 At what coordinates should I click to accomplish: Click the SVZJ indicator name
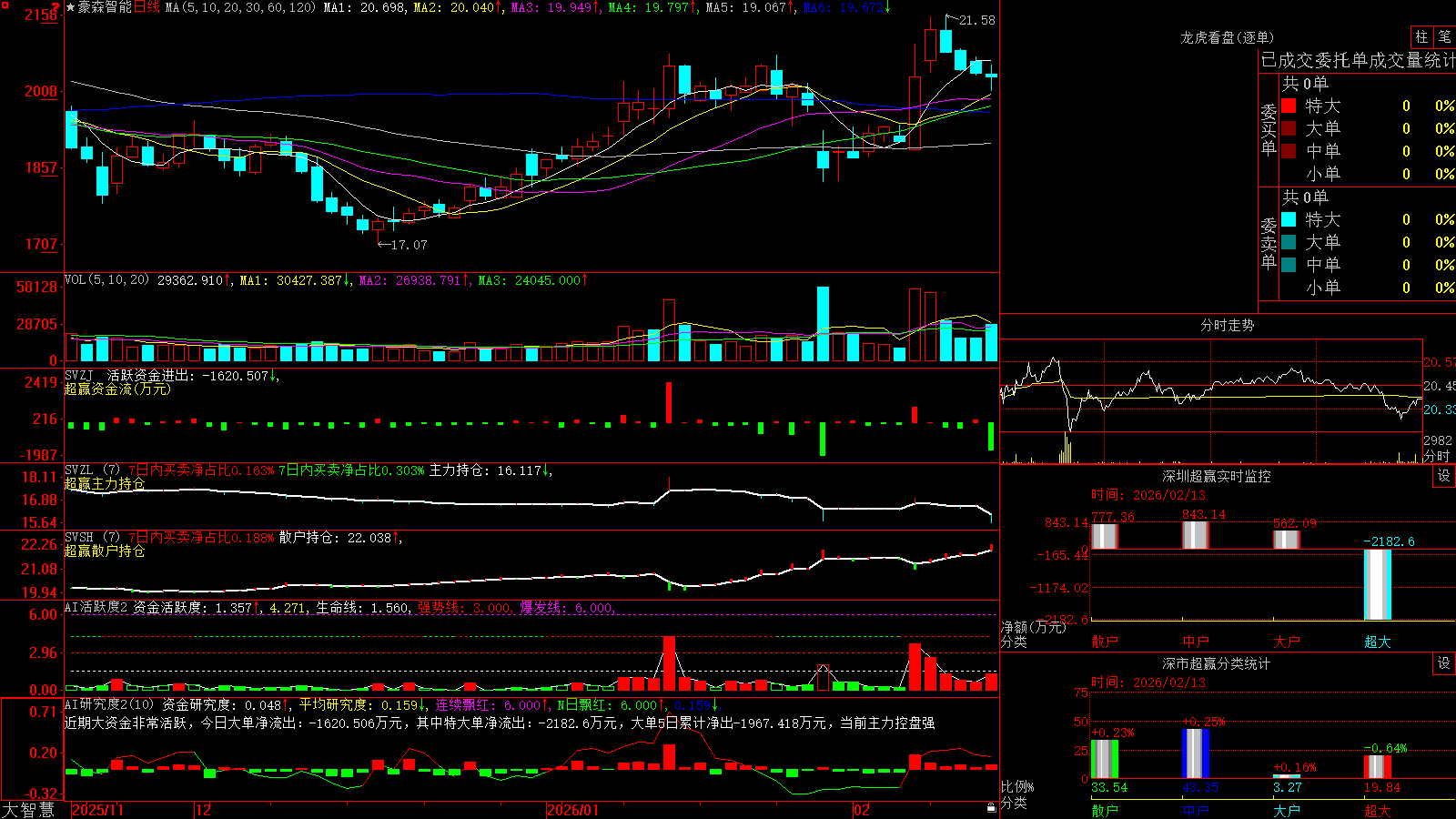coord(79,375)
